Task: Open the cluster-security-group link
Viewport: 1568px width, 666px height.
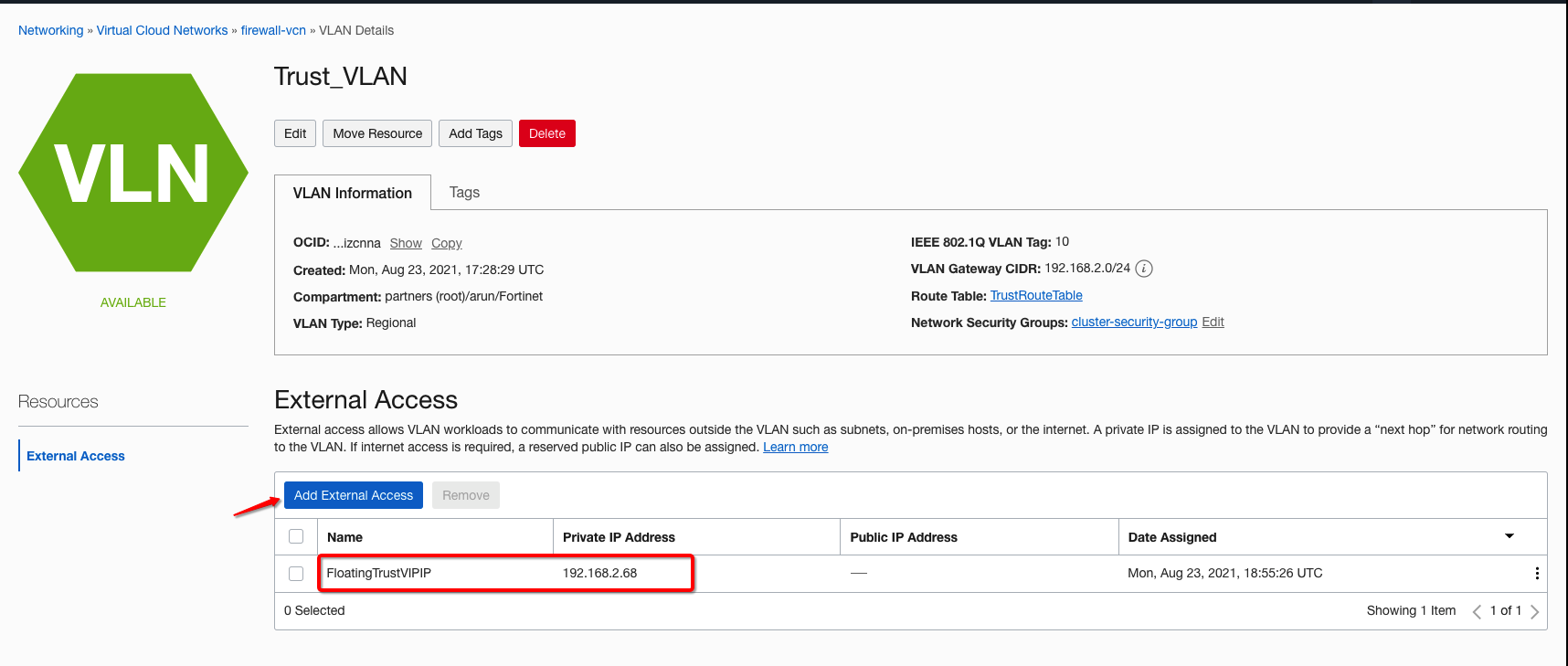Action: tap(1134, 322)
